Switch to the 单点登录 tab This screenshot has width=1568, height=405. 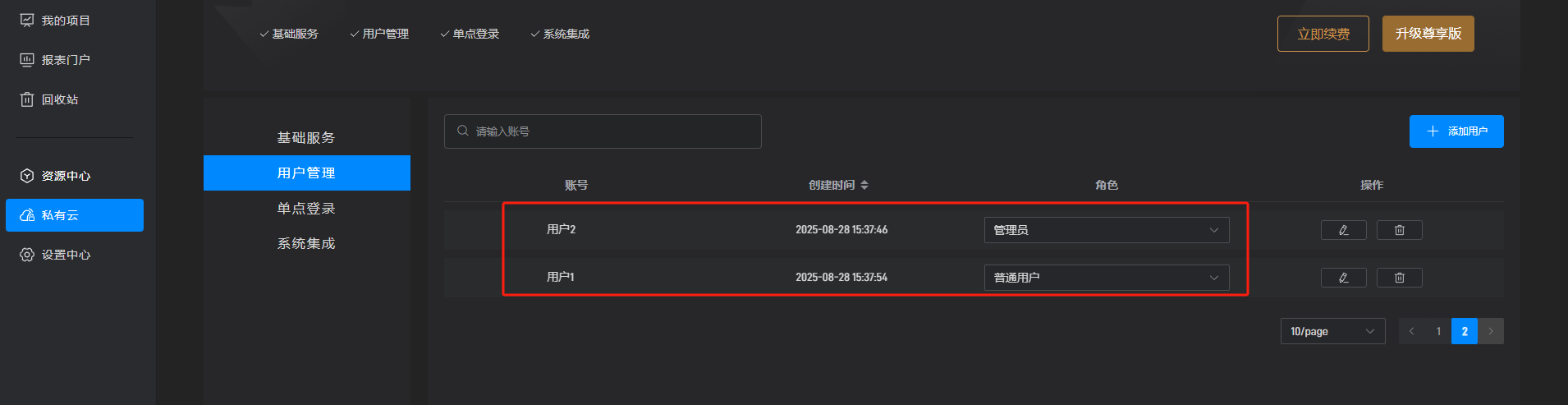click(306, 209)
